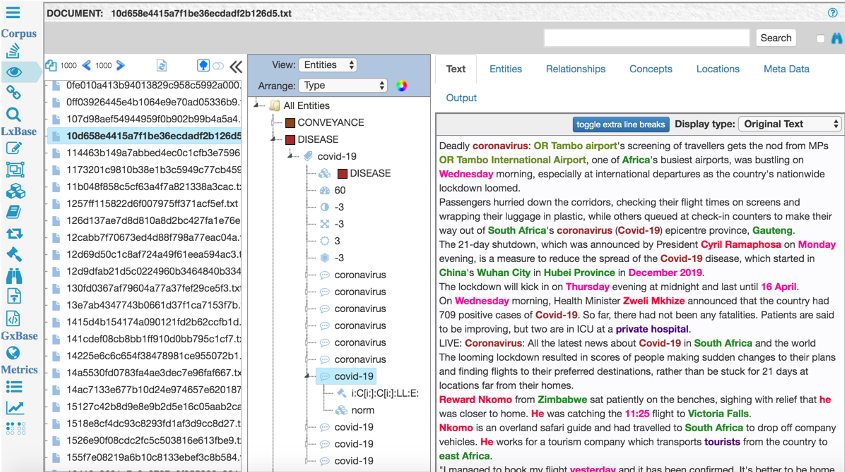Image resolution: width=845 pixels, height=472 pixels.
Task: Click the CONVEYANCE brown color swatch
Action: click(290, 123)
